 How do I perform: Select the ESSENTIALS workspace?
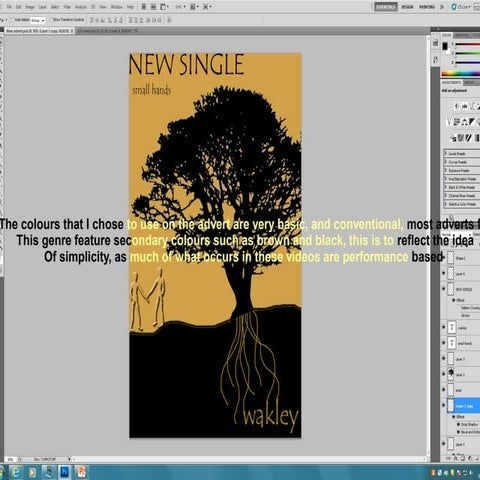pyautogui.click(x=386, y=7)
